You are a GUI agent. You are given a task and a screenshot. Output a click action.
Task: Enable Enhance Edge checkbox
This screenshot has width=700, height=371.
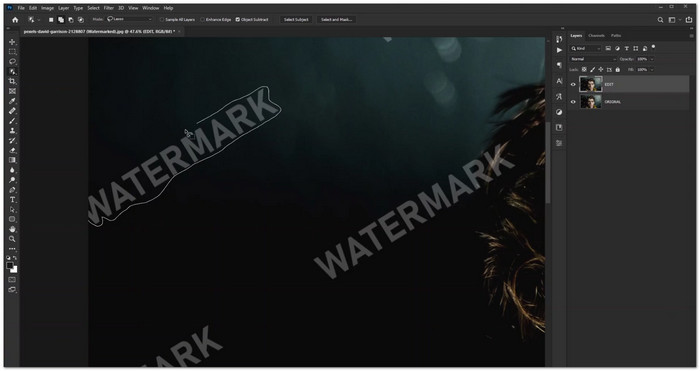tap(203, 20)
